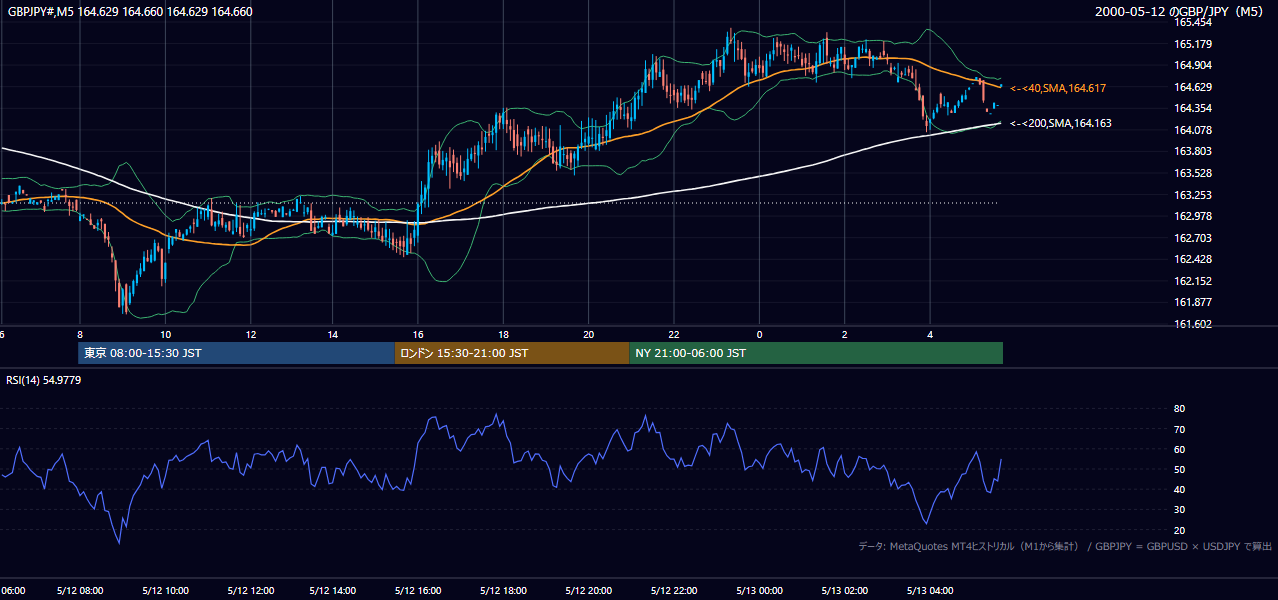Viewport: 1278px width, 600px height.
Task: Click the MetaQuotes MT4 data source note
Action: click(x=1065, y=546)
